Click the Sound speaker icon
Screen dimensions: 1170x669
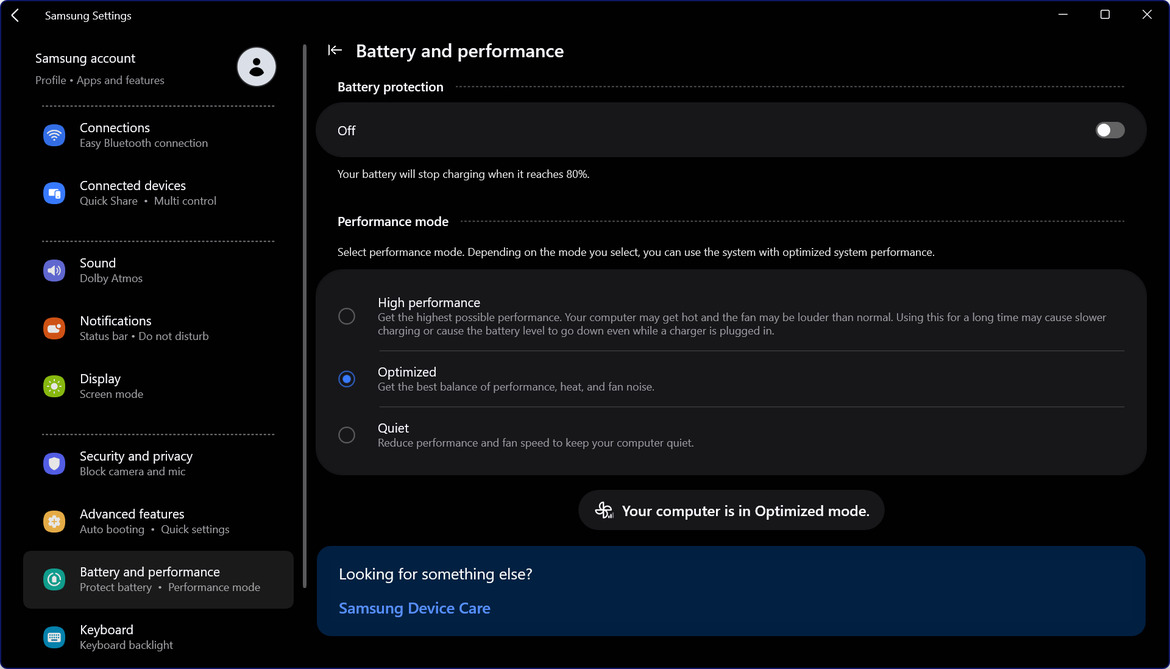[x=54, y=270]
